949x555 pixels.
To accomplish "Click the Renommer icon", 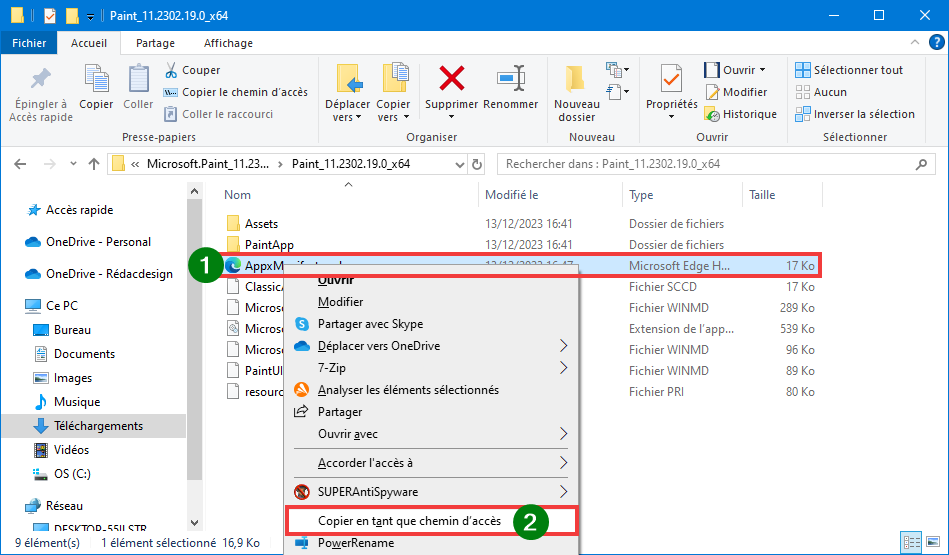I will (511, 79).
